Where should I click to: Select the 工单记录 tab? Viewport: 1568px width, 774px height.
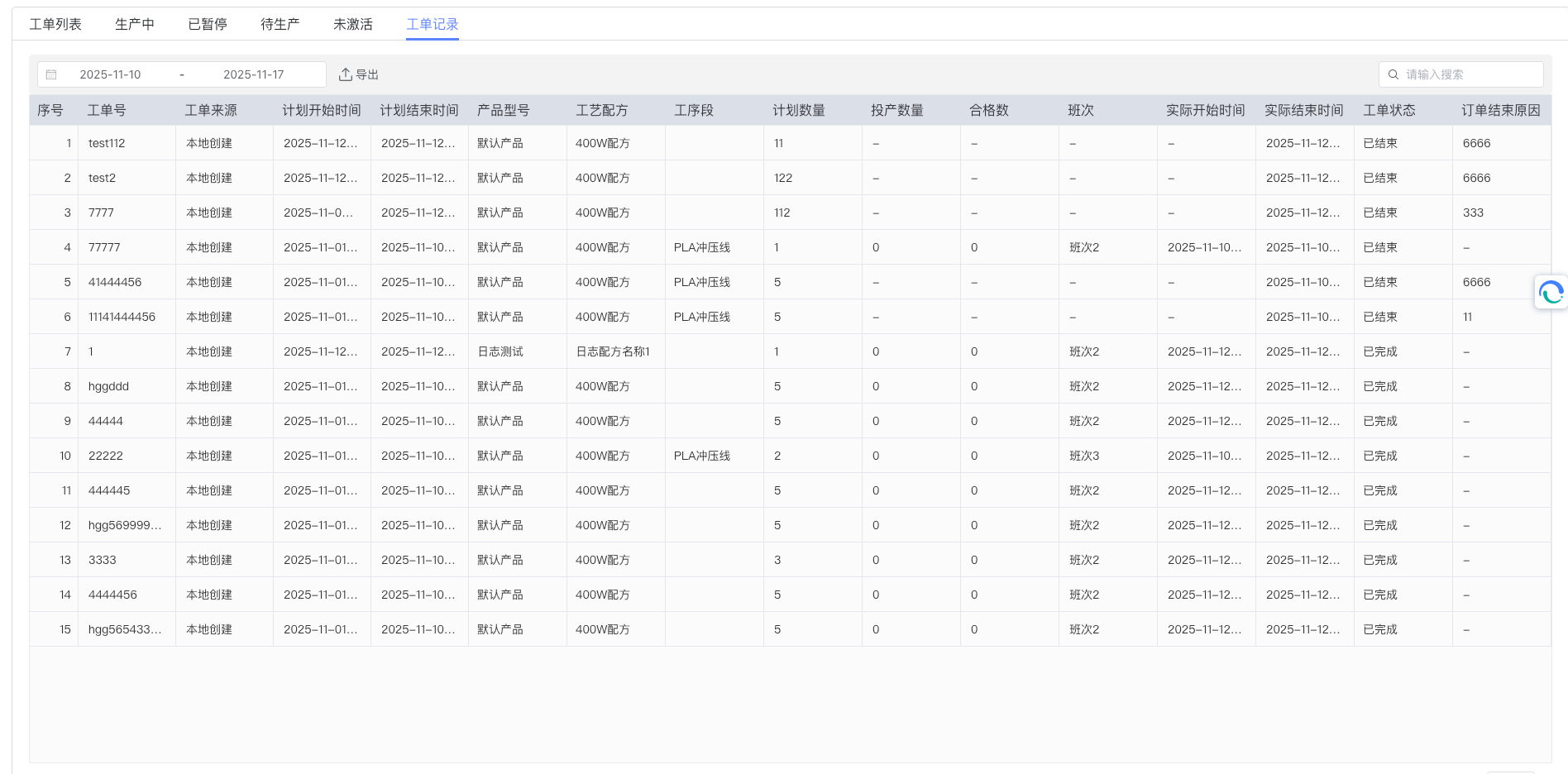[x=432, y=24]
